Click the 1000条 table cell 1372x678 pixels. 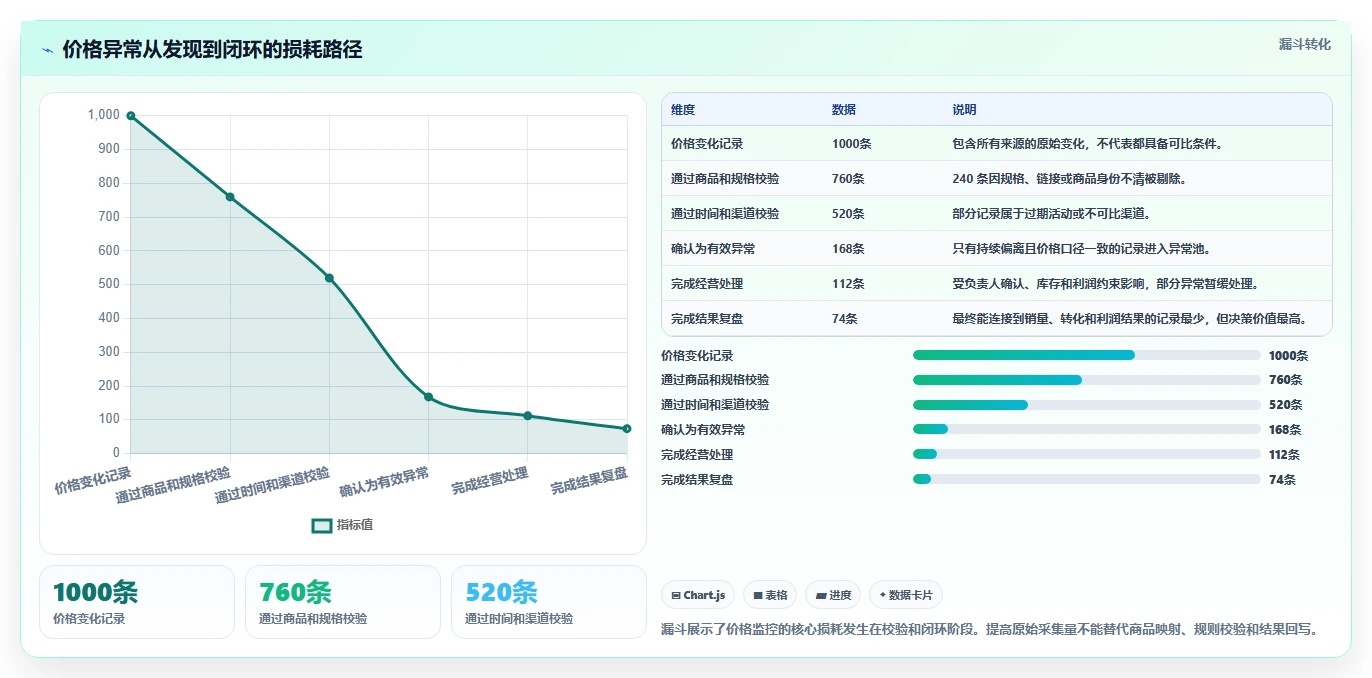[x=852, y=144]
